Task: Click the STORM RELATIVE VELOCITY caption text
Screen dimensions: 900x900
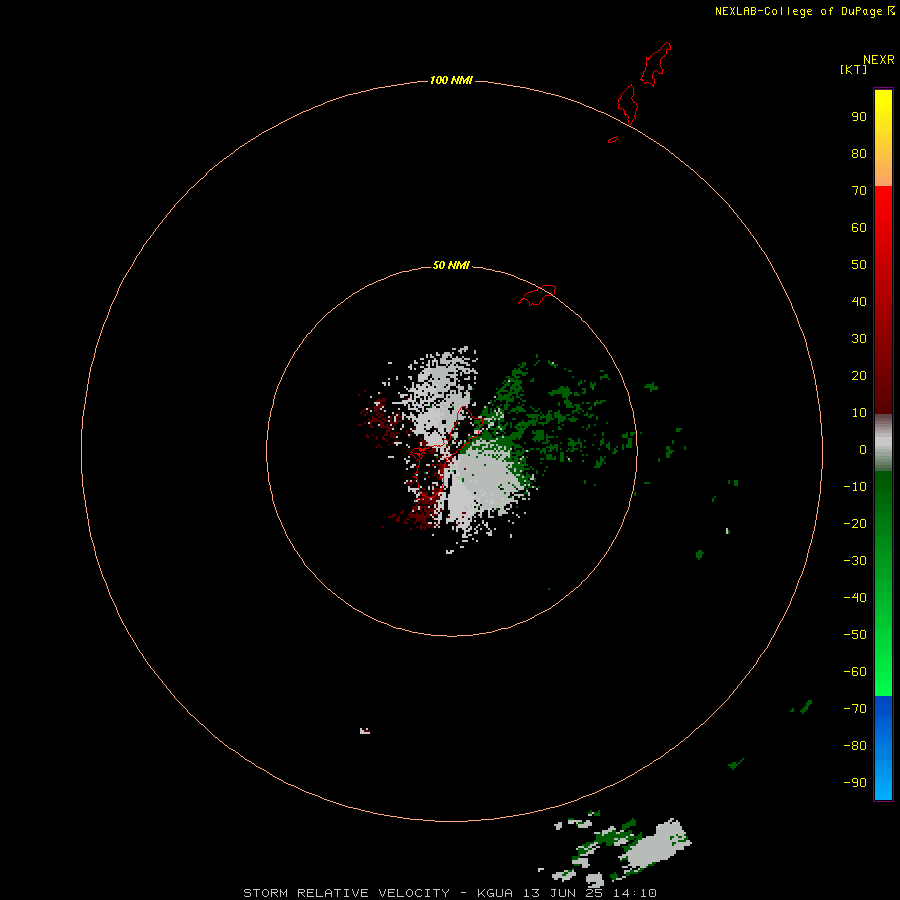Action: [x=346, y=893]
